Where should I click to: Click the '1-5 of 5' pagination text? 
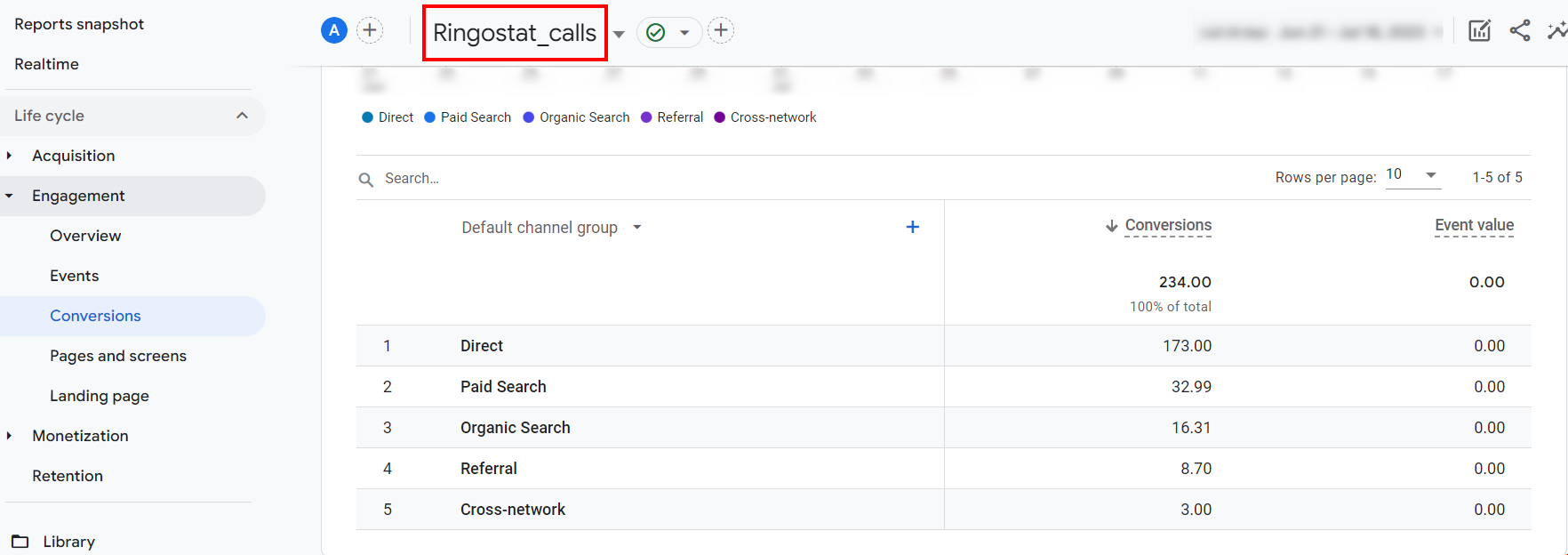[x=1497, y=177]
